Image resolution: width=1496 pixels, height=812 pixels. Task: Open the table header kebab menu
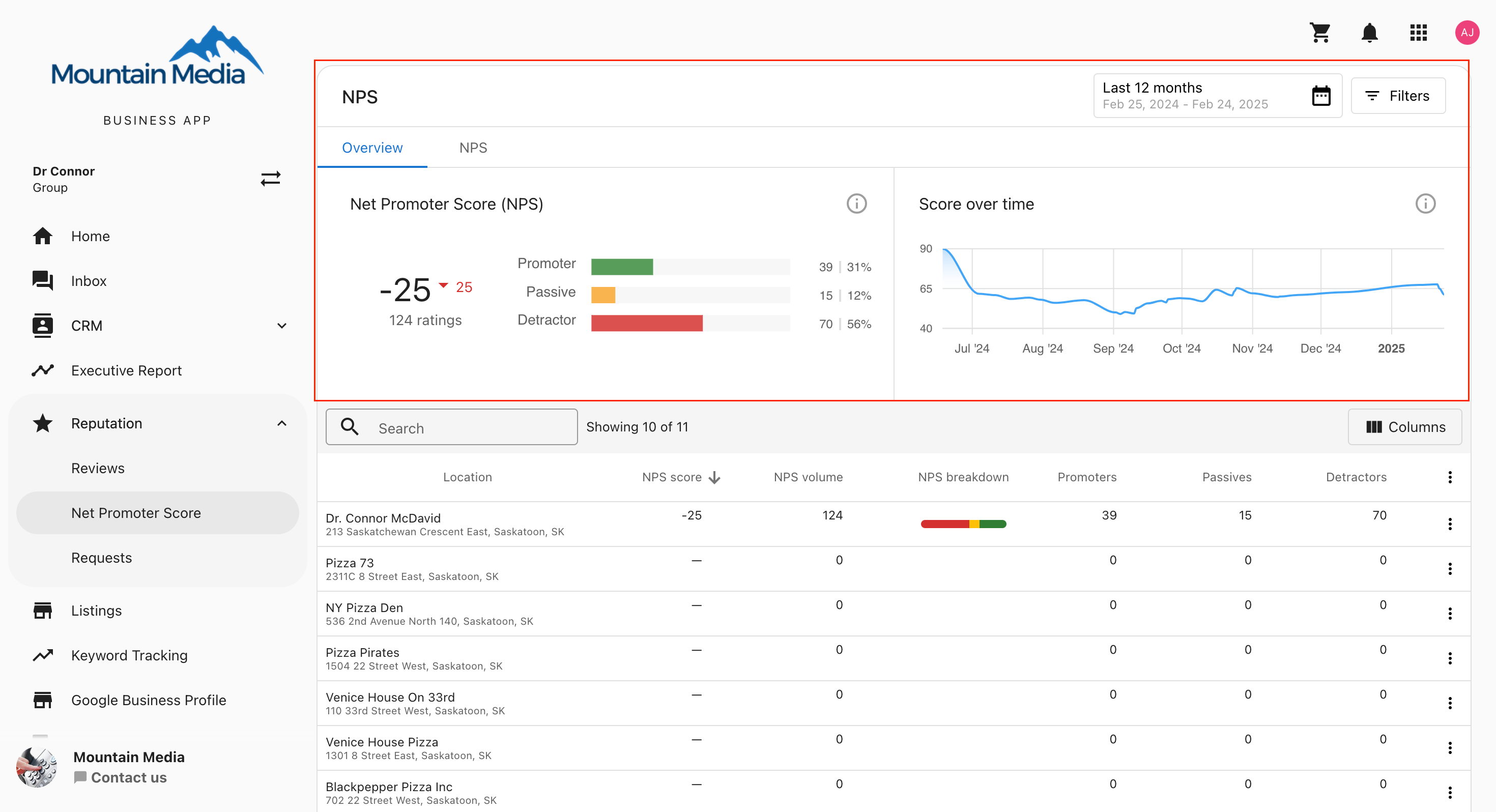pyautogui.click(x=1450, y=477)
